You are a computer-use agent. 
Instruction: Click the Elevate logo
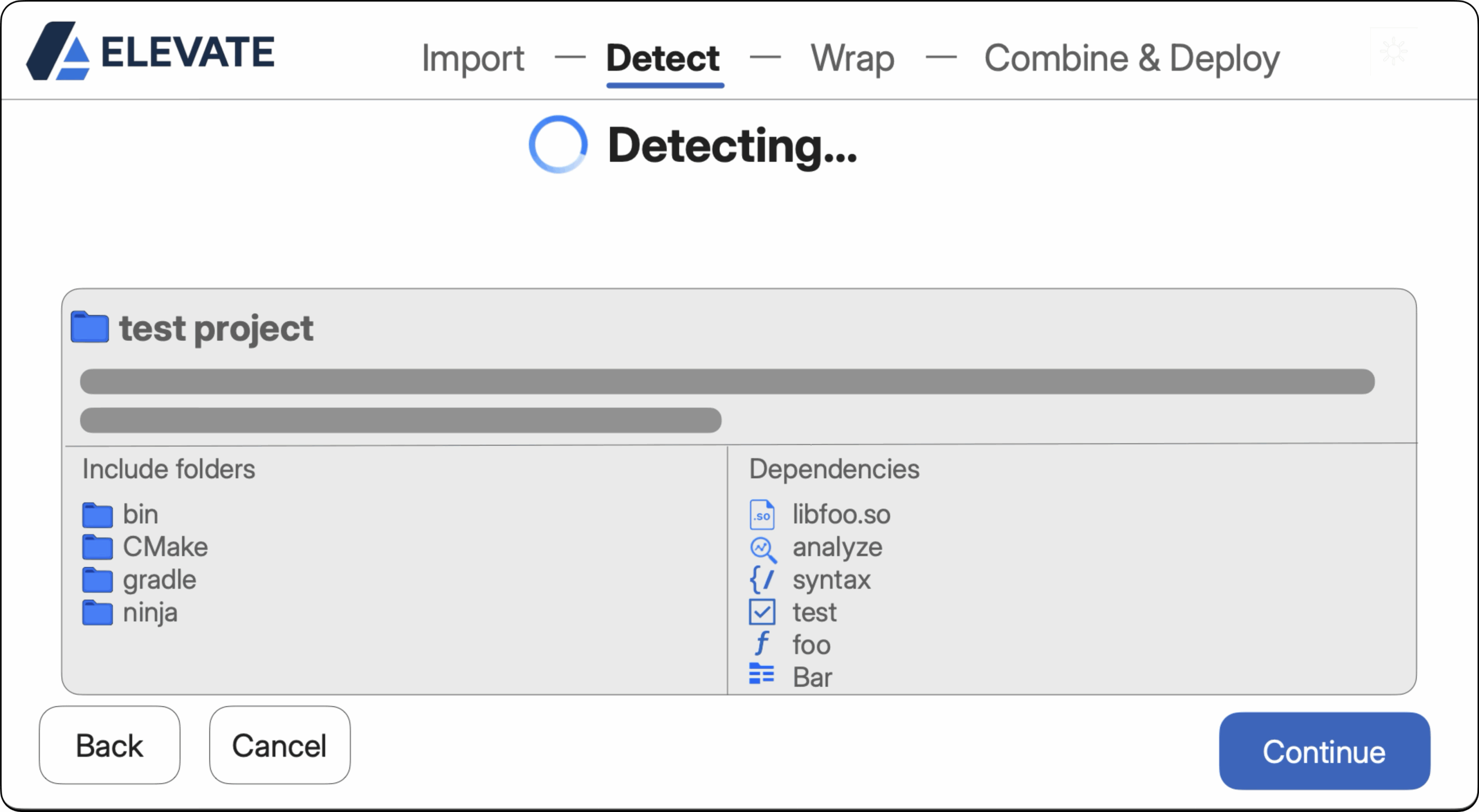coord(150,52)
